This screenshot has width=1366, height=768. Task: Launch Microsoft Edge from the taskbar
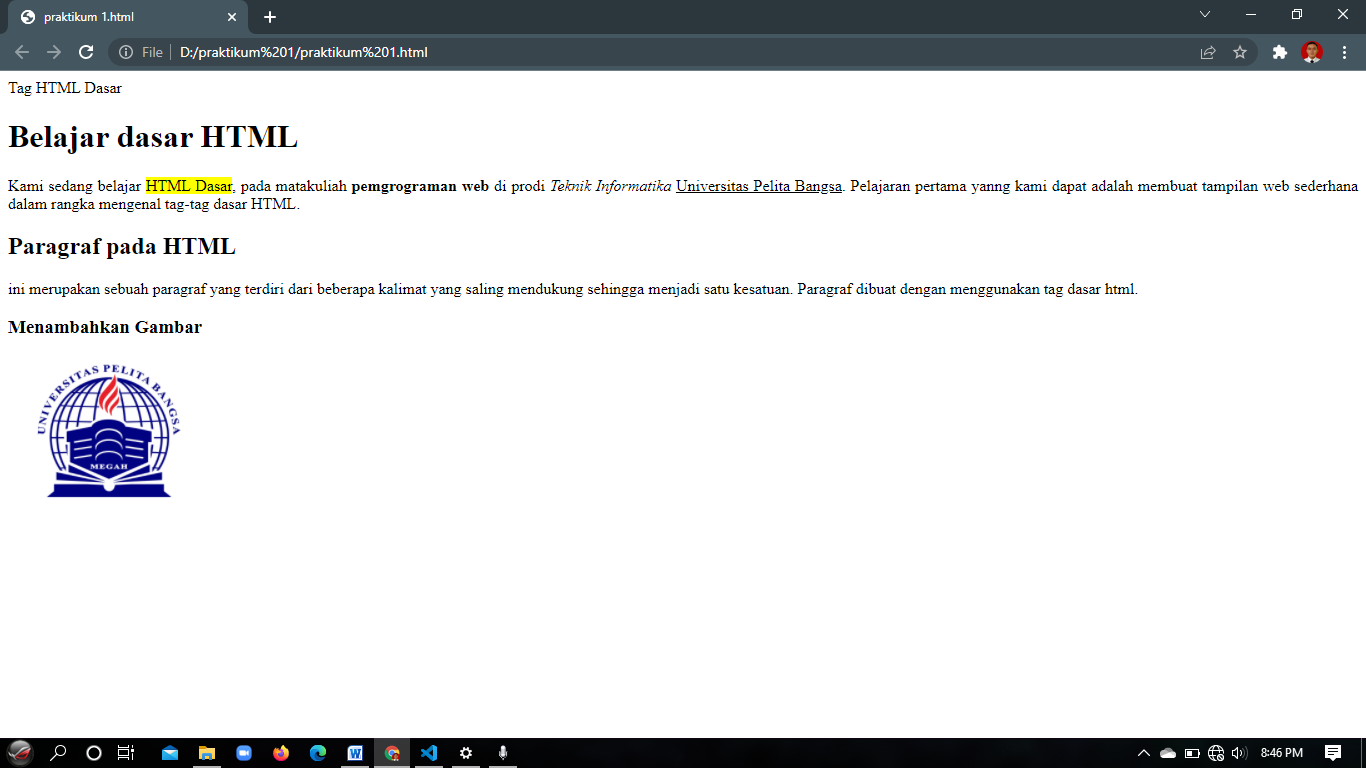(318, 753)
